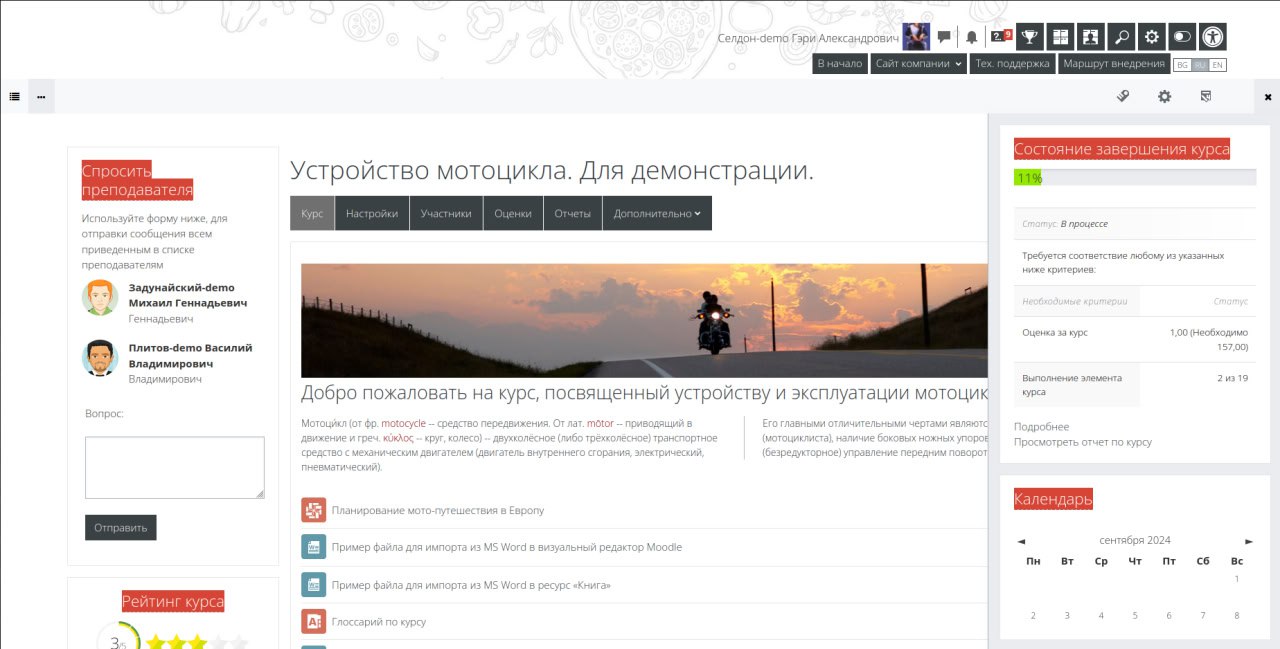Screen dimensions: 1280x649
Task: Toggle the switch in the header
Action: (x=1182, y=37)
